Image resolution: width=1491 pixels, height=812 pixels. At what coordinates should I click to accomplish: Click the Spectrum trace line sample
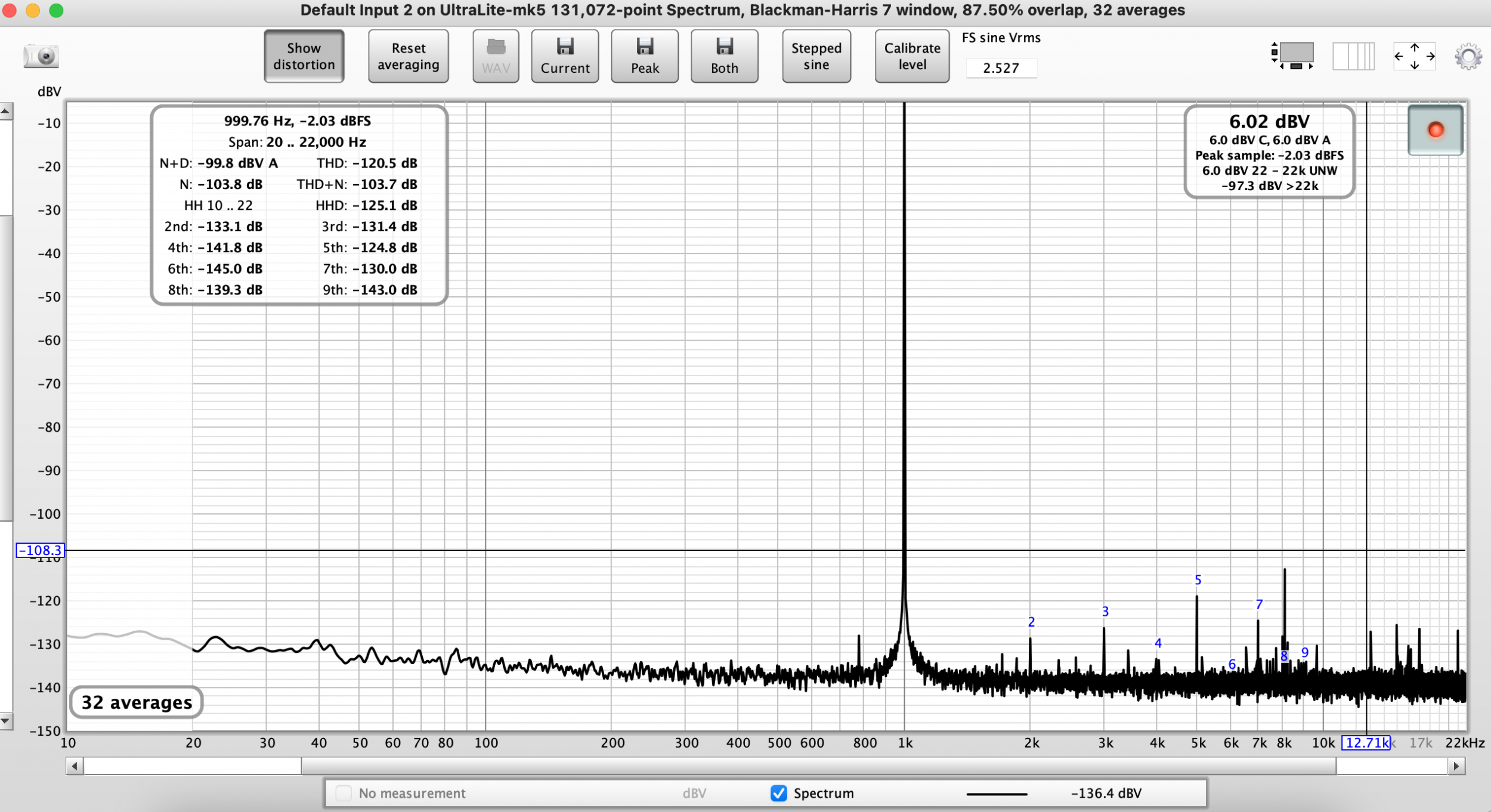pyautogui.click(x=997, y=794)
